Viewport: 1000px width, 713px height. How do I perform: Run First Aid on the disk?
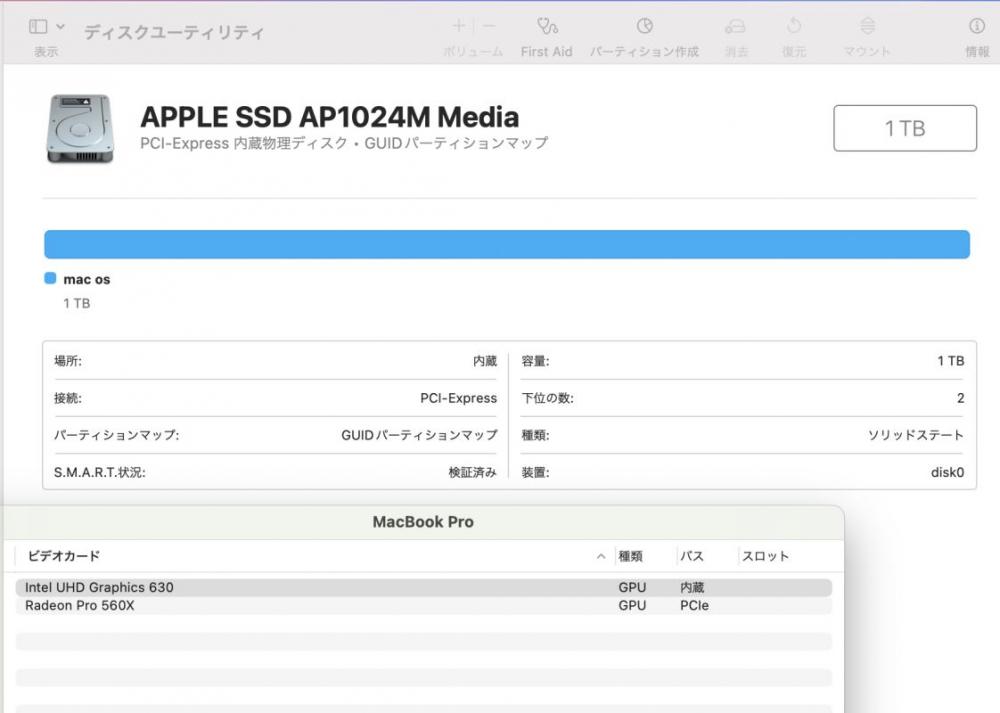[546, 26]
